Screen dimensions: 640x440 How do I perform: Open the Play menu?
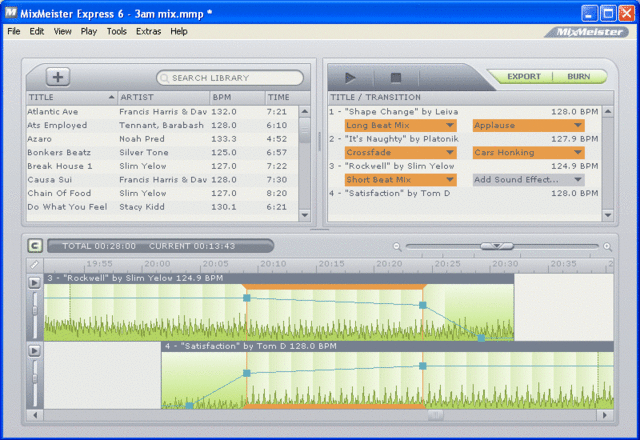(89, 31)
